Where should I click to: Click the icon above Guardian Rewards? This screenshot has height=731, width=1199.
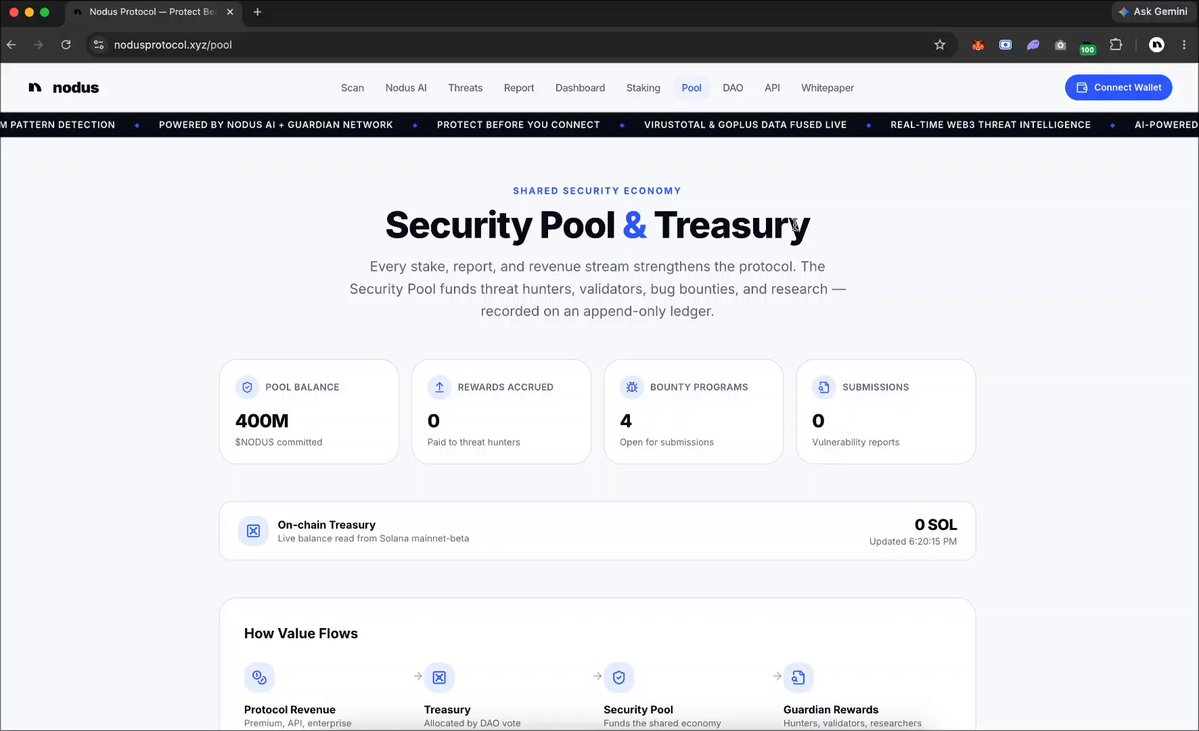[798, 677]
